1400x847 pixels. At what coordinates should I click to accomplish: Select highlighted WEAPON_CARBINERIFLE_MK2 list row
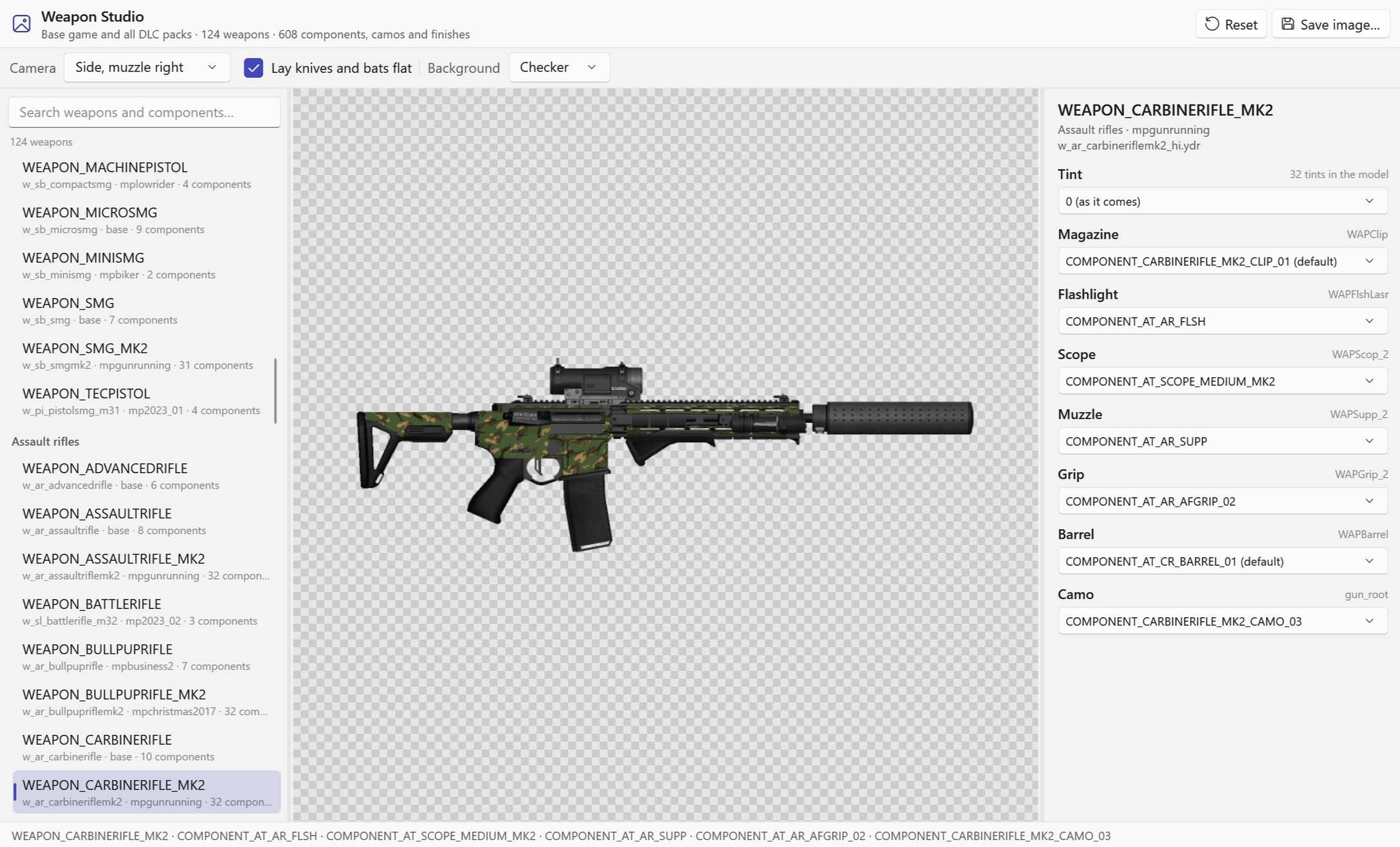coord(147,792)
